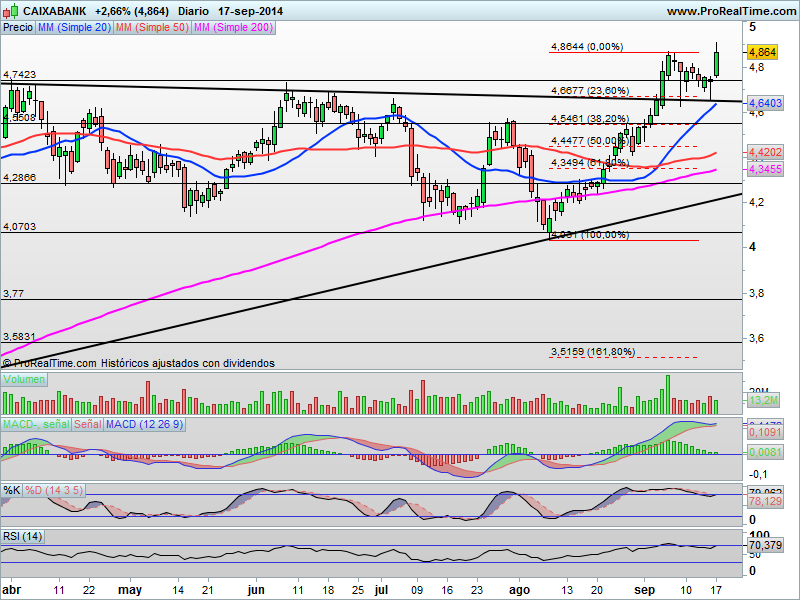Click the 'sep' month label on time axis
800x600 pixels.
point(644,590)
